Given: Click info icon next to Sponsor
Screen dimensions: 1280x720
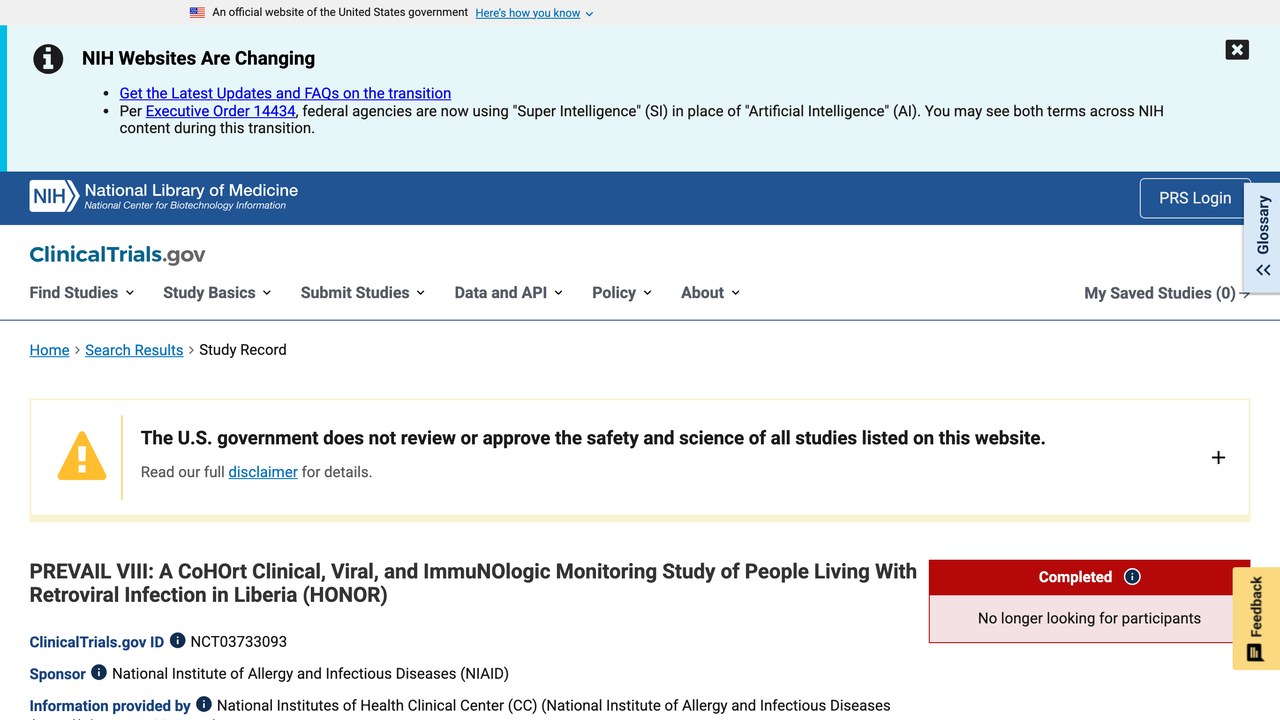Looking at the screenshot, I should pyautogui.click(x=99, y=673).
